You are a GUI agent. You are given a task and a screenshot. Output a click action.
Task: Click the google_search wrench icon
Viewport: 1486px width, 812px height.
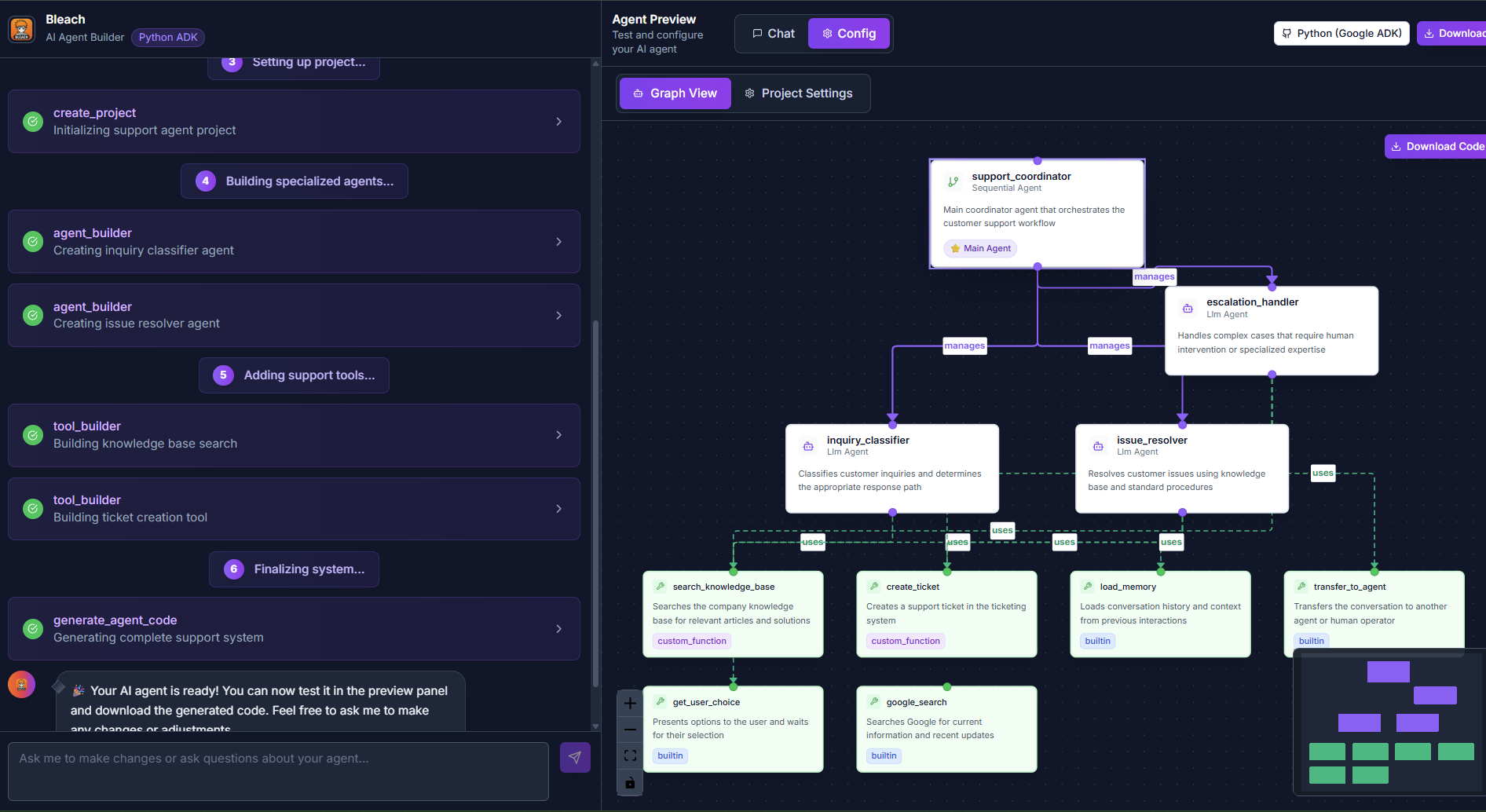point(874,702)
